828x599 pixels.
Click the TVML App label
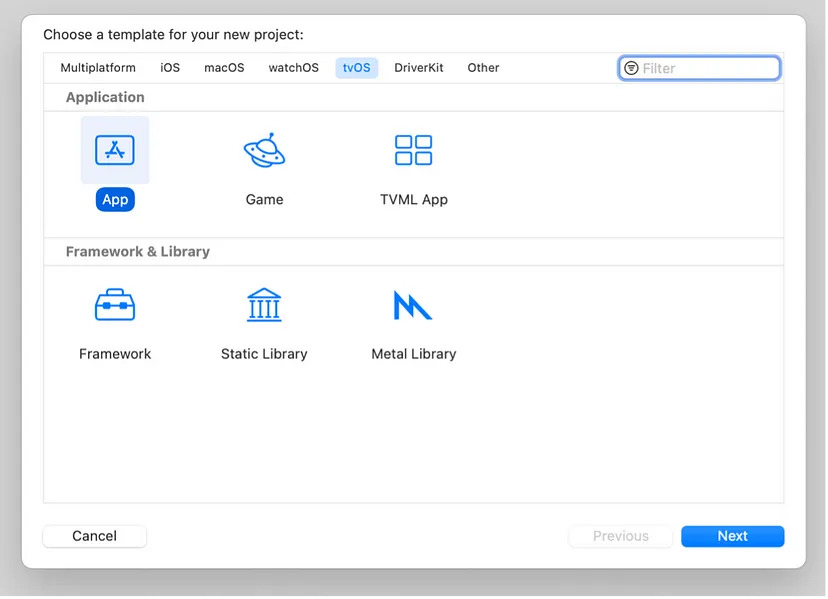[413, 200]
